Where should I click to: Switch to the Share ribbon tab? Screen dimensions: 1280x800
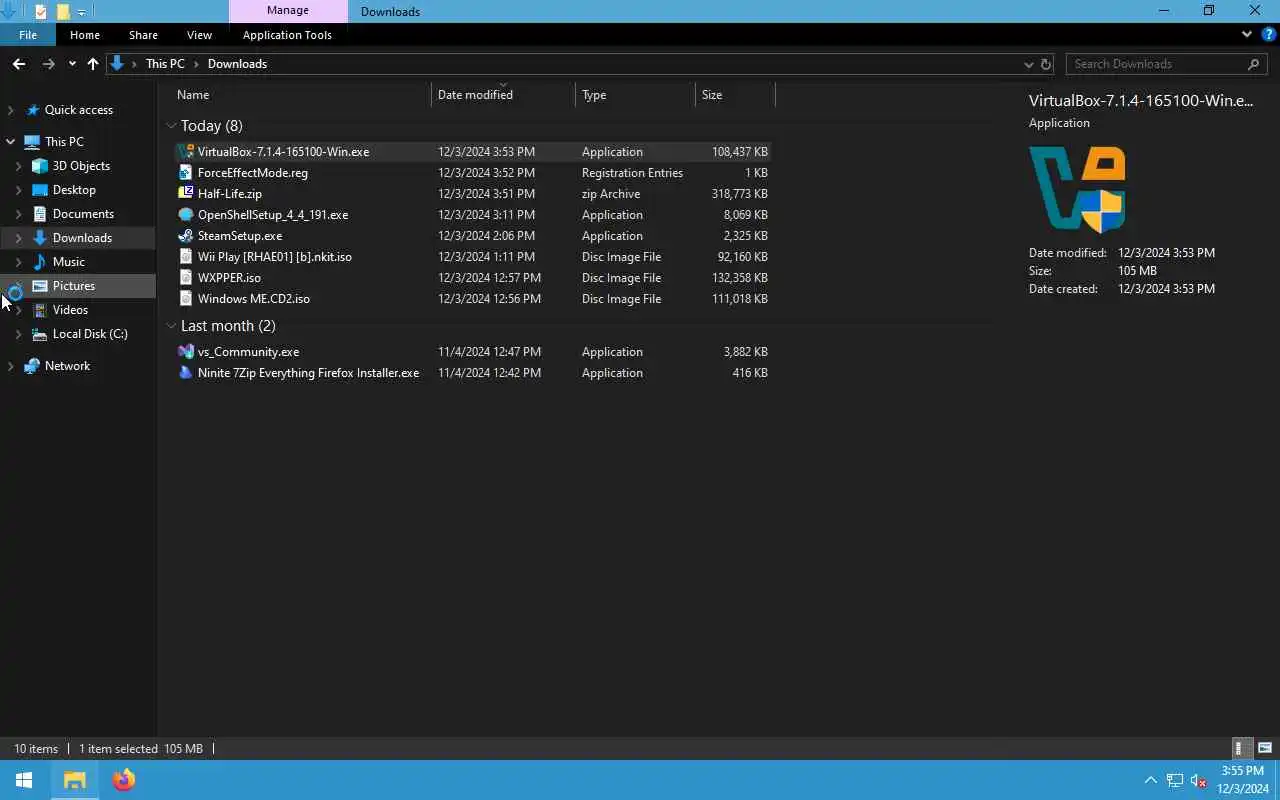pos(143,34)
